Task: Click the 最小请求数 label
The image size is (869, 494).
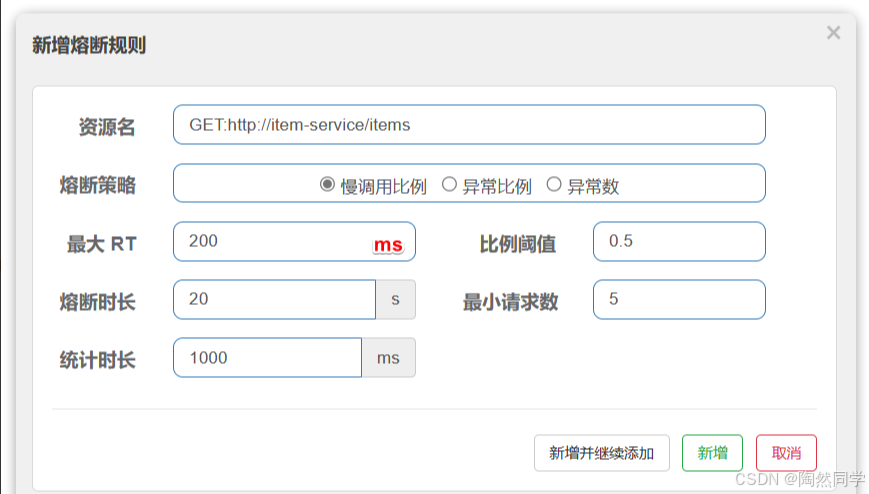Action: pyautogui.click(x=510, y=302)
